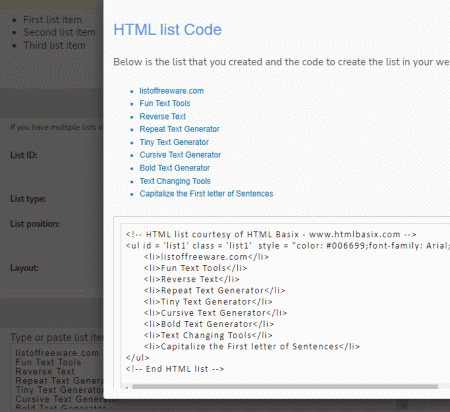450x412 pixels.
Task: Click the 'List position:' label behind the dialog
Action: 35,224
